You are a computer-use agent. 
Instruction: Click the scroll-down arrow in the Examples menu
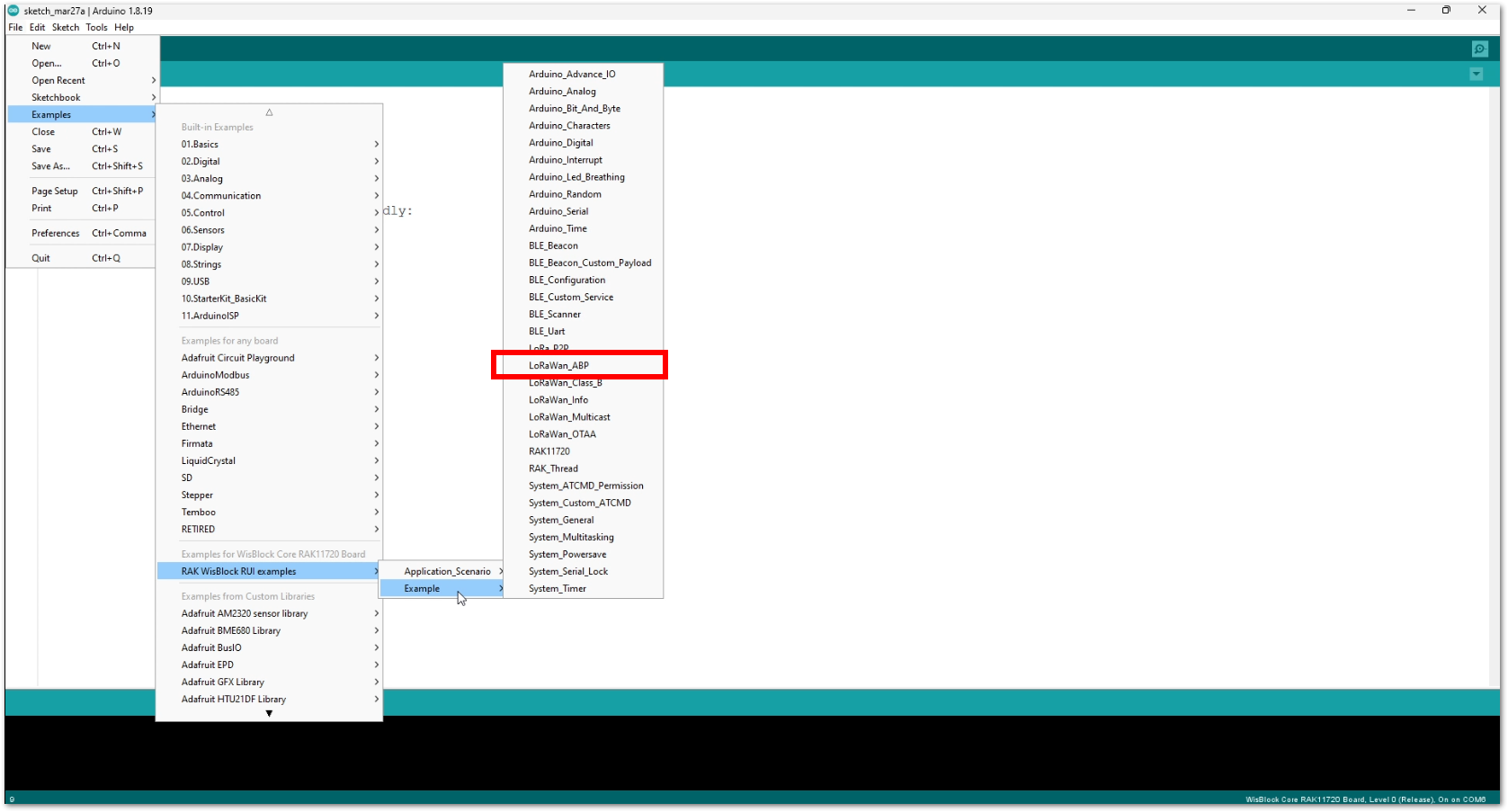[269, 714]
